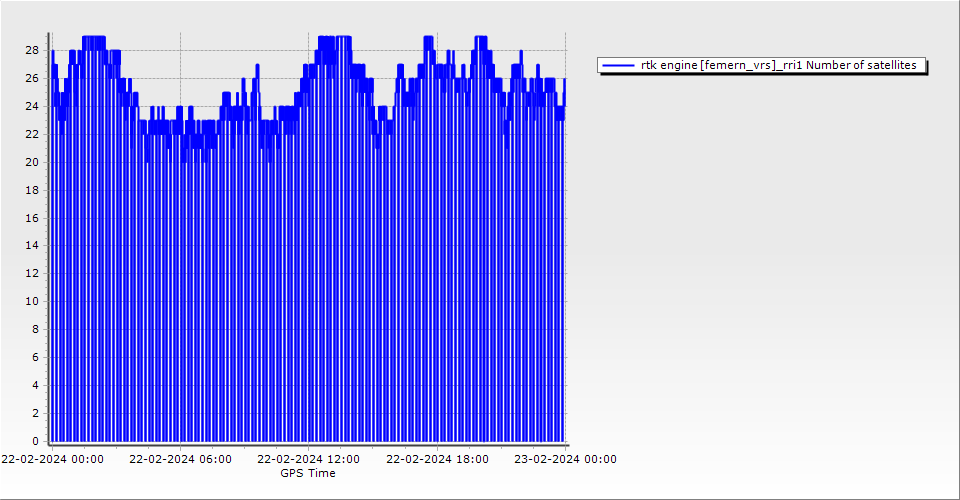960x500 pixels.
Task: Click the y-axis value 16 label
Action: point(32,217)
